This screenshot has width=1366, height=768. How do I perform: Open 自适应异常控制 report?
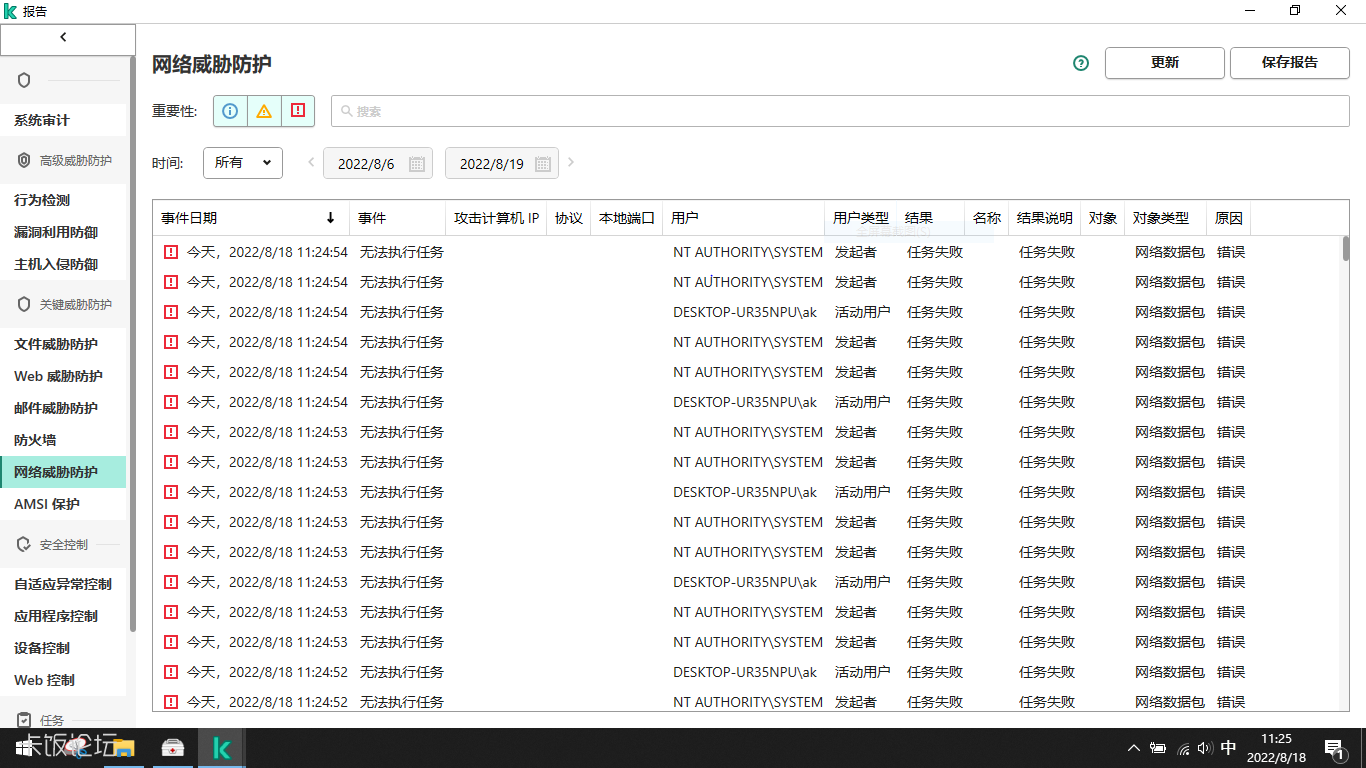click(63, 584)
